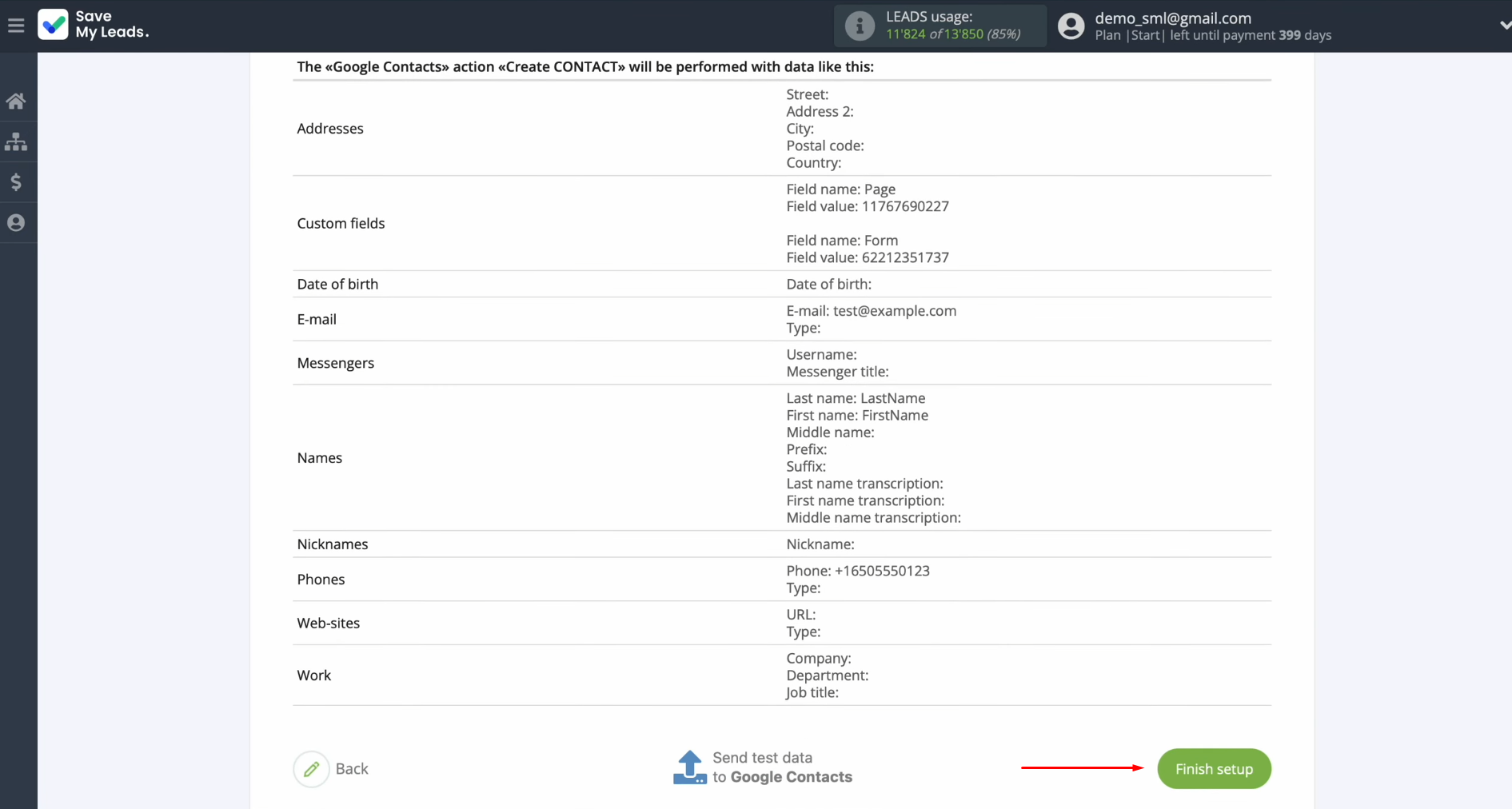Click 'First name: FirstName' text

(857, 416)
